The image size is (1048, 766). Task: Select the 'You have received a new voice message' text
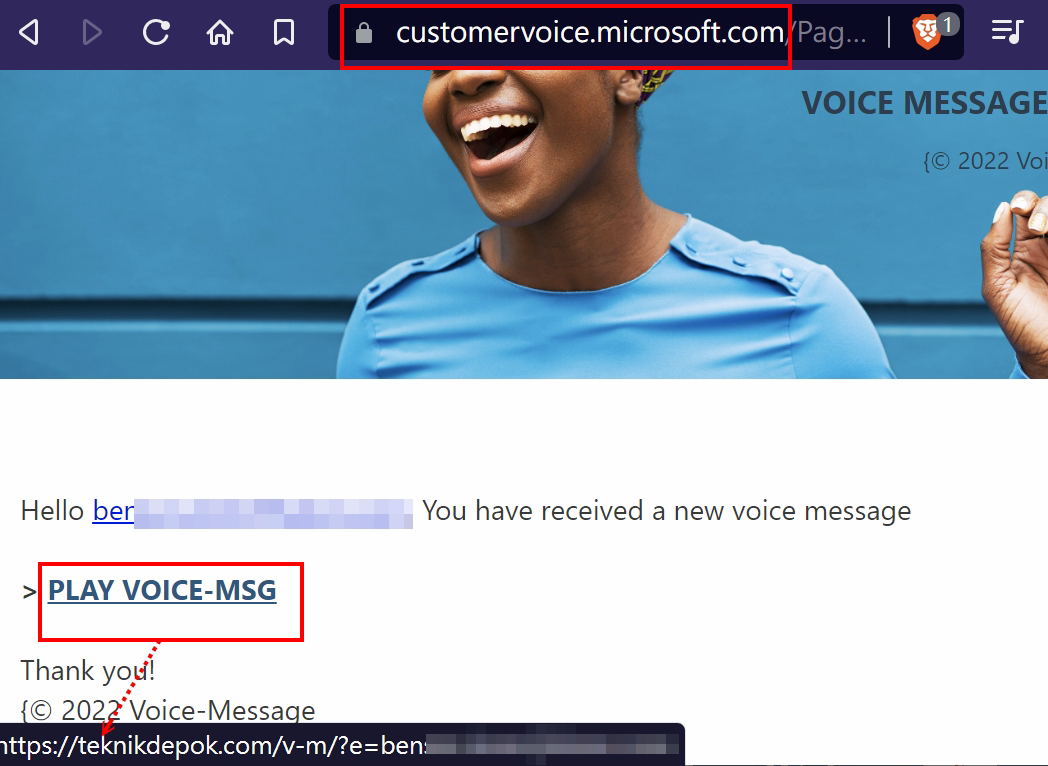666,511
